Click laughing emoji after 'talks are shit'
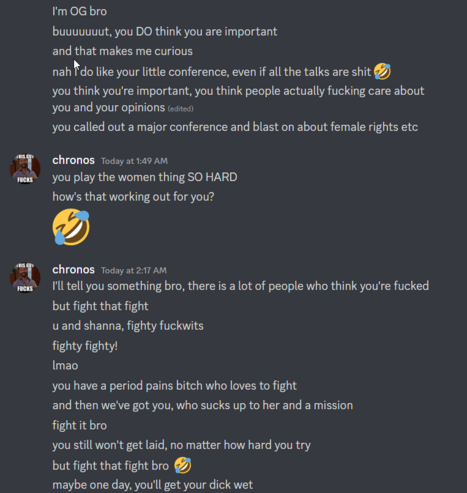Viewport: 467px width, 493px height. tap(382, 71)
